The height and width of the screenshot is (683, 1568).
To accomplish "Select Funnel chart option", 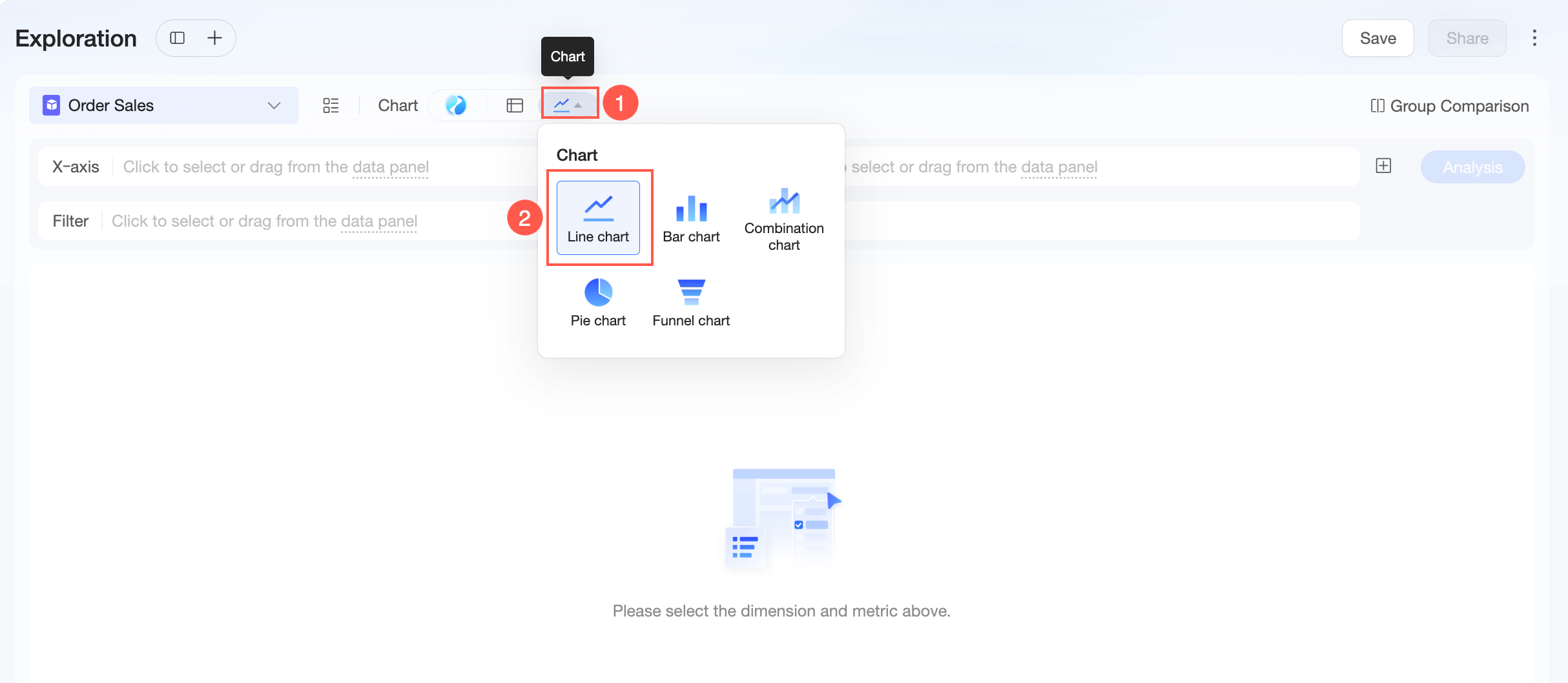I will point(691,303).
